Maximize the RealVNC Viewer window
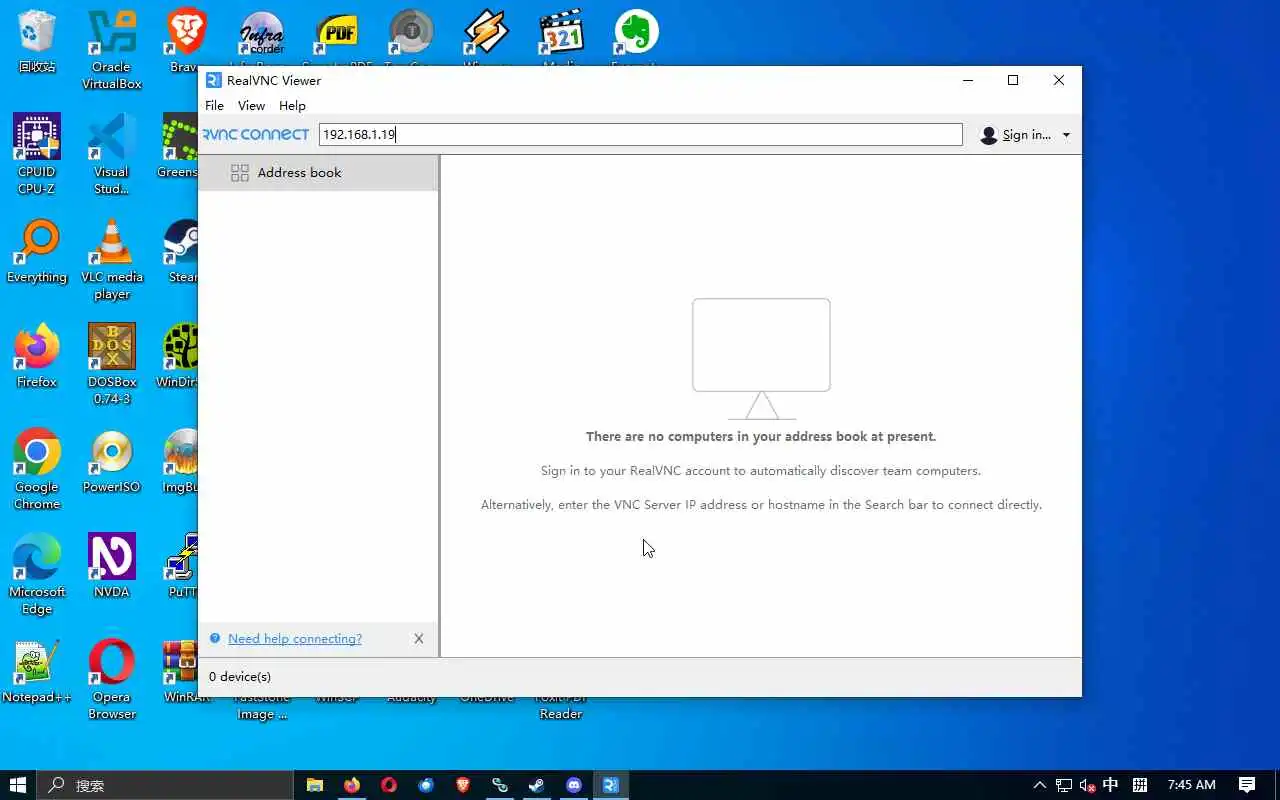The height and width of the screenshot is (800, 1280). click(1013, 80)
